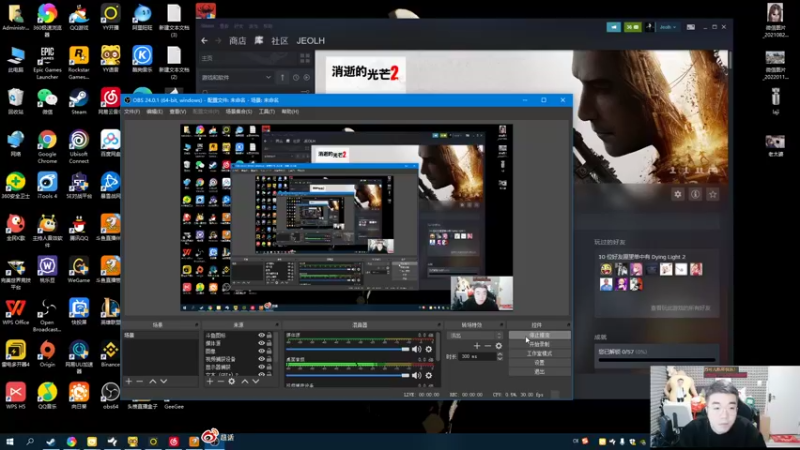Toggle visibility of 媒体源 source
Viewport: 800px width, 450px height.
point(261,343)
